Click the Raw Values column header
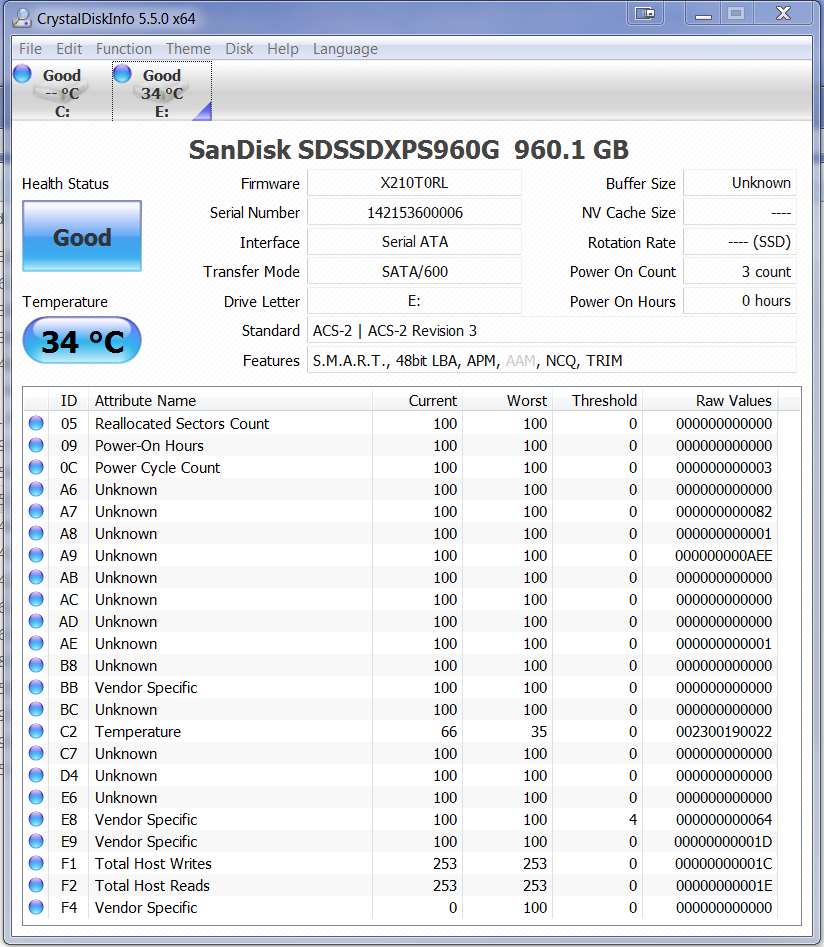This screenshot has width=824, height=947. pos(733,401)
